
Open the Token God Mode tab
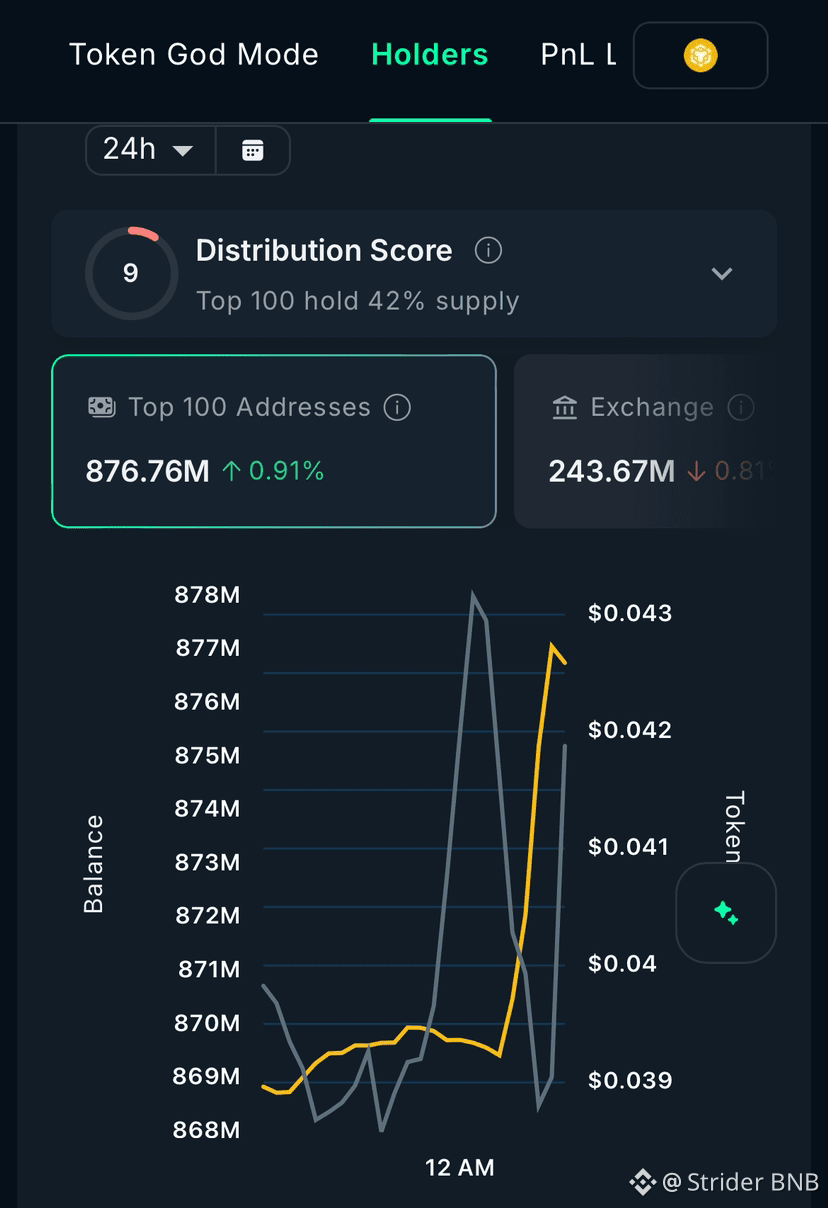click(194, 54)
